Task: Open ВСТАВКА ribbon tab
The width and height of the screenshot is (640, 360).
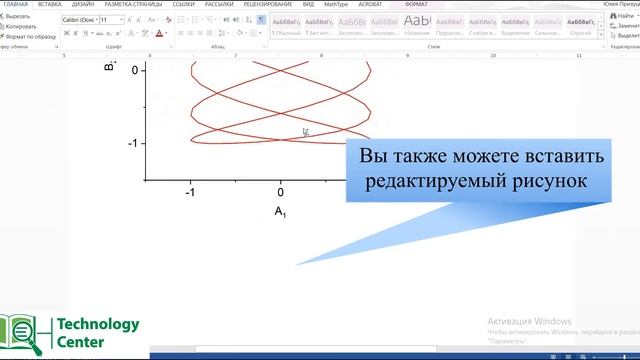Action: click(x=49, y=4)
